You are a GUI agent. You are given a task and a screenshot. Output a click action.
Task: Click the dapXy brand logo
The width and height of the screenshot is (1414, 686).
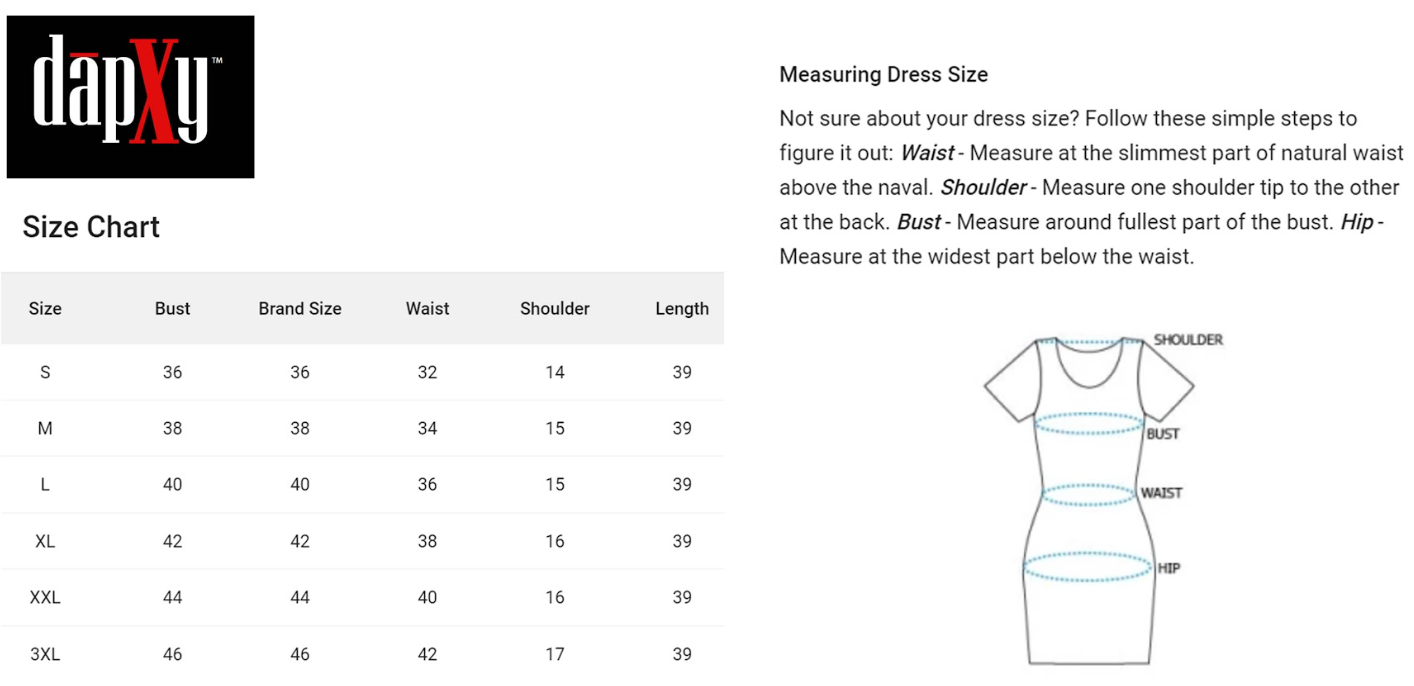(x=130, y=97)
